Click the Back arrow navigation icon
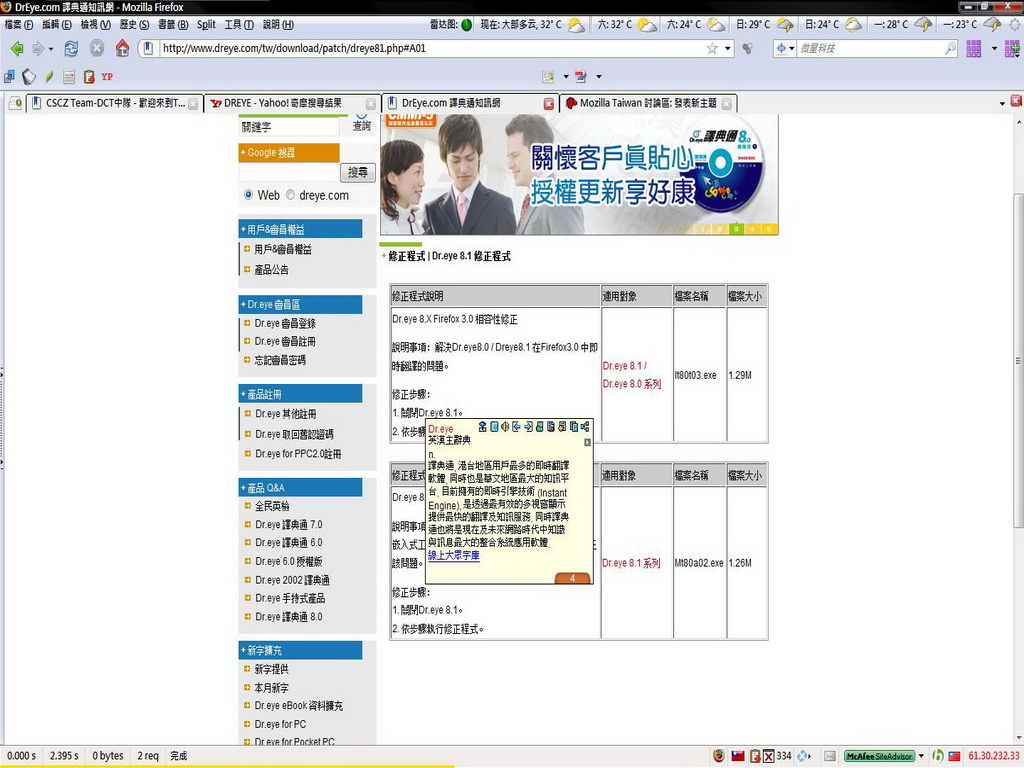The width and height of the screenshot is (1024, 768). click(x=17, y=48)
